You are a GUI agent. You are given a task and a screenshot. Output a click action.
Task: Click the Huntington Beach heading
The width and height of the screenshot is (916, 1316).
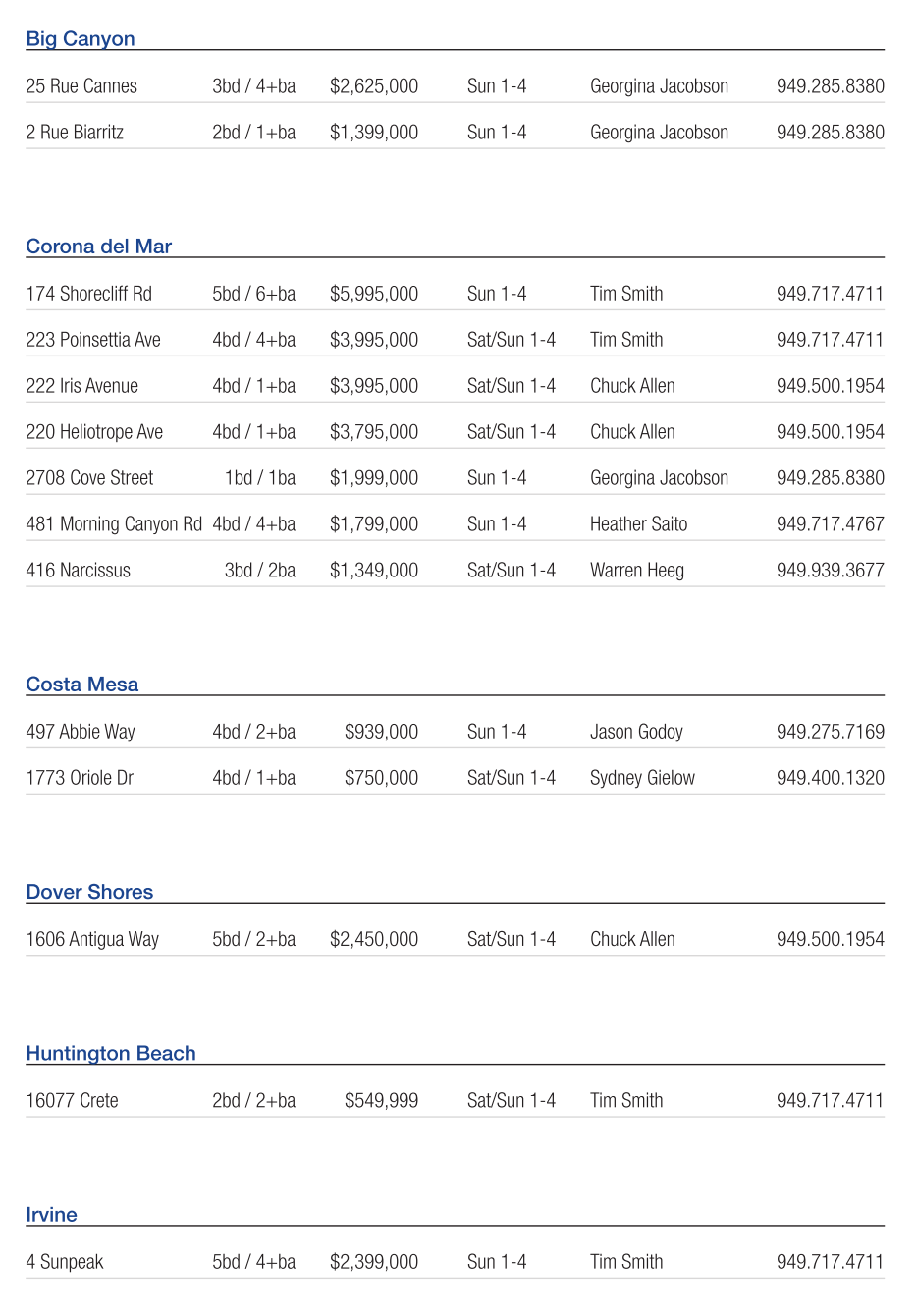coord(111,1053)
